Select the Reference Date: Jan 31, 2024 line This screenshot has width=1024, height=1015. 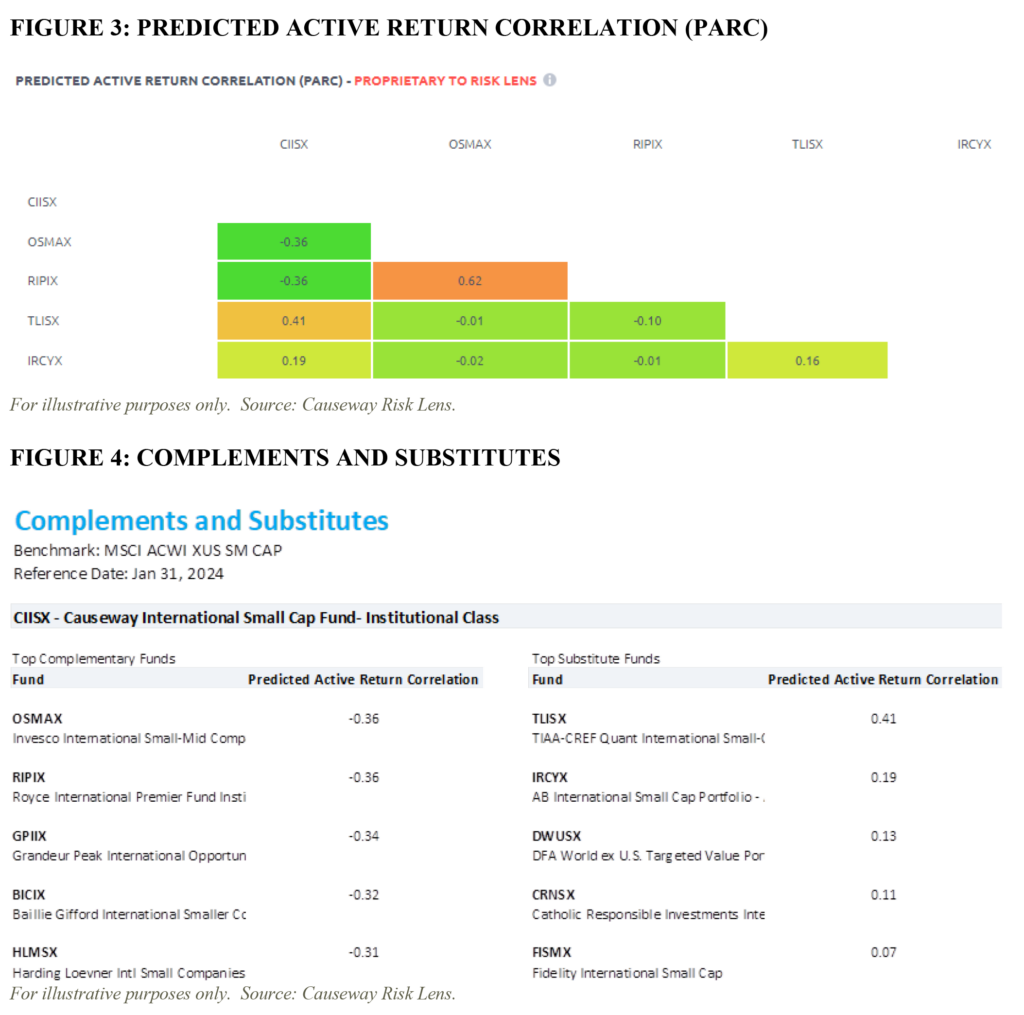[x=118, y=574]
